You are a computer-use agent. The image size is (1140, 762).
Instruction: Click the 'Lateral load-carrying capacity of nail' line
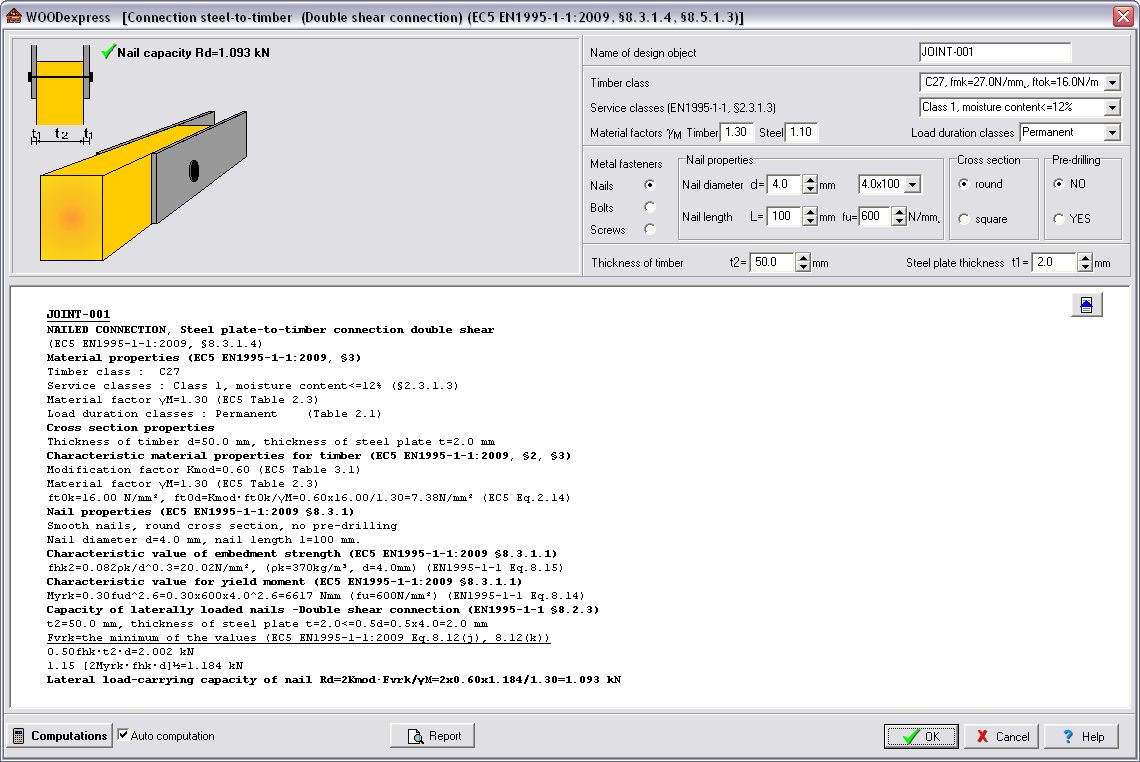point(334,680)
